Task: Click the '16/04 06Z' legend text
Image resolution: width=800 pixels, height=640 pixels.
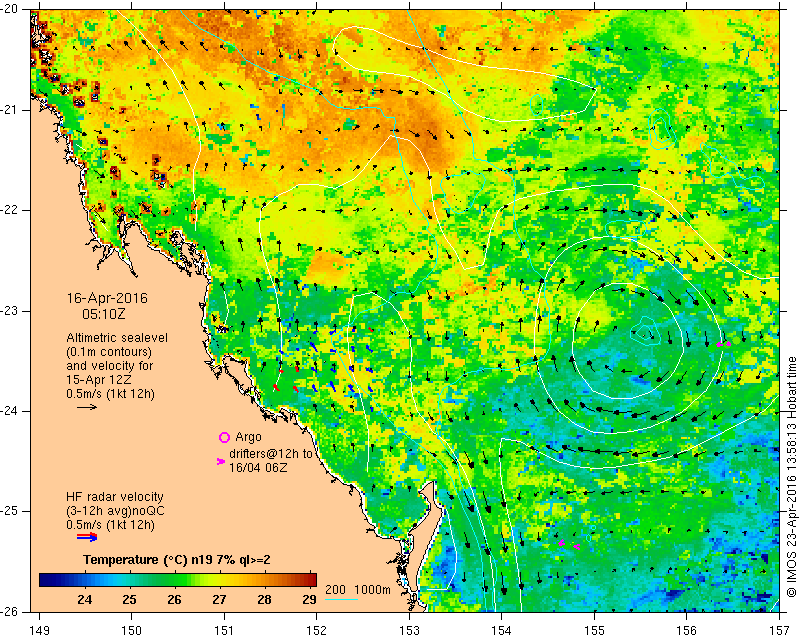Action: point(258,467)
